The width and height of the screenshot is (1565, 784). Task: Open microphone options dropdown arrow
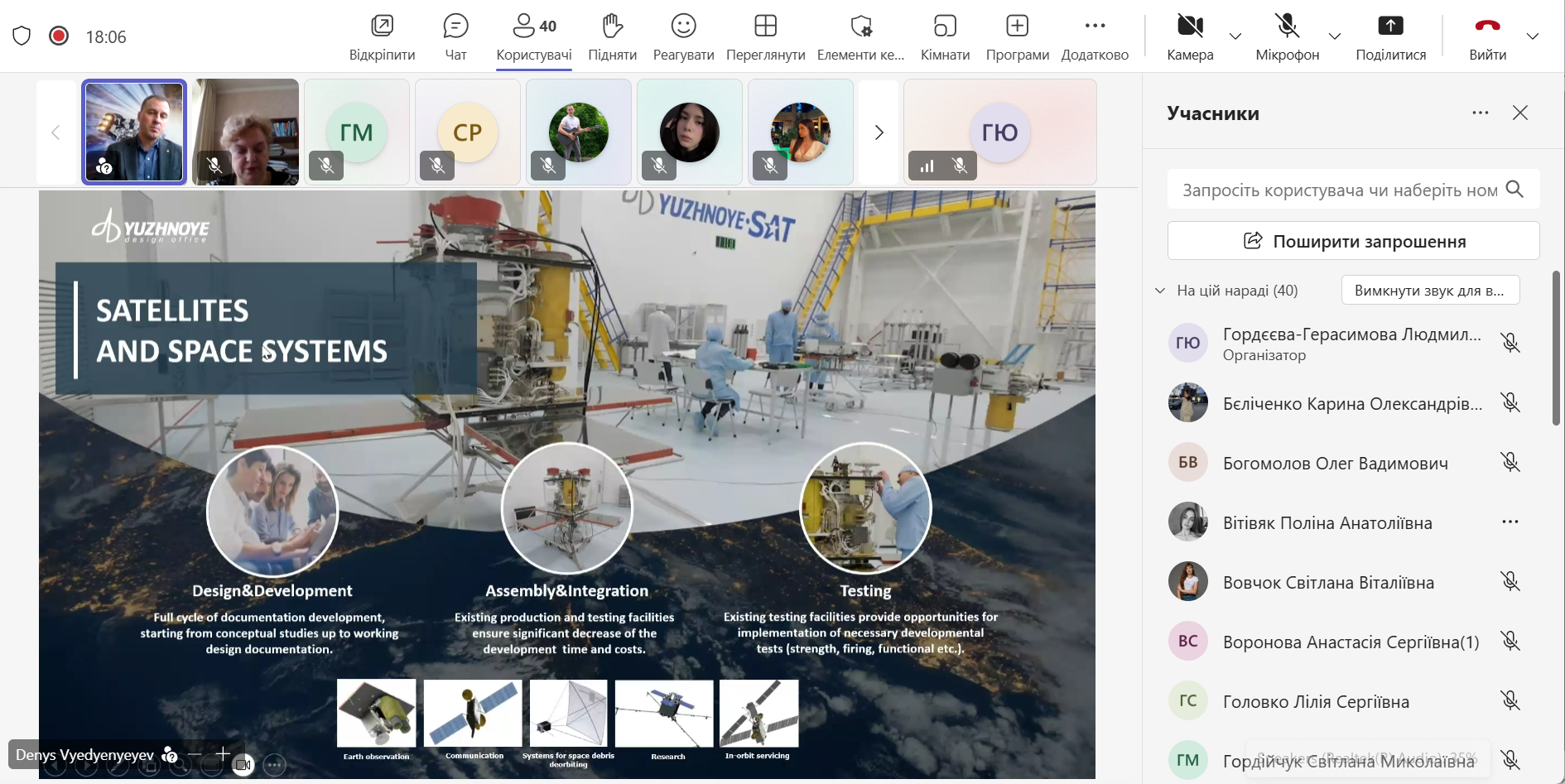click(1335, 36)
